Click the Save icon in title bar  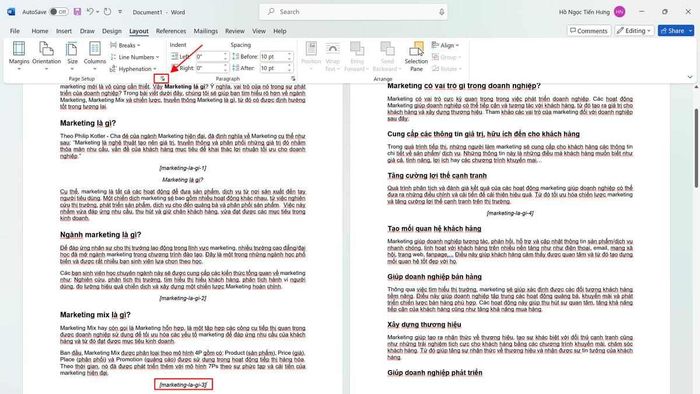[x=77, y=12]
